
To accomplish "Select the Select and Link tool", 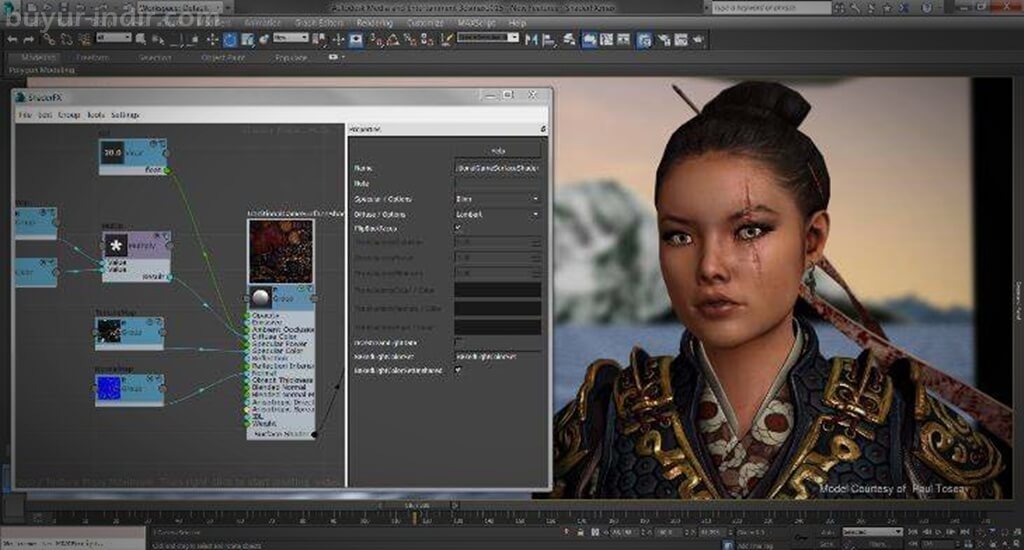I will tap(50, 40).
